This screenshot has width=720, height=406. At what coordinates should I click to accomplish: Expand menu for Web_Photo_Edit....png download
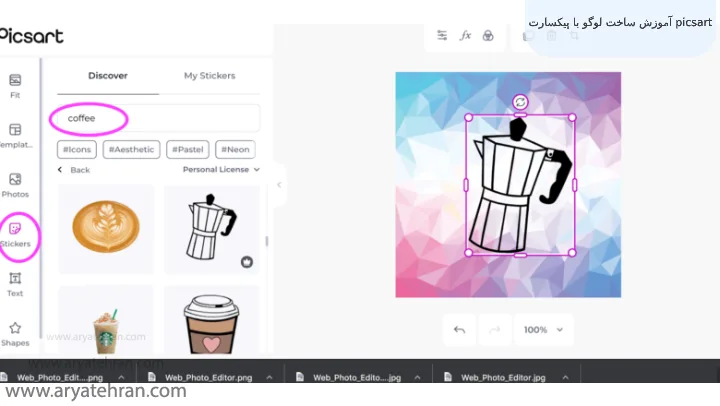(121, 378)
